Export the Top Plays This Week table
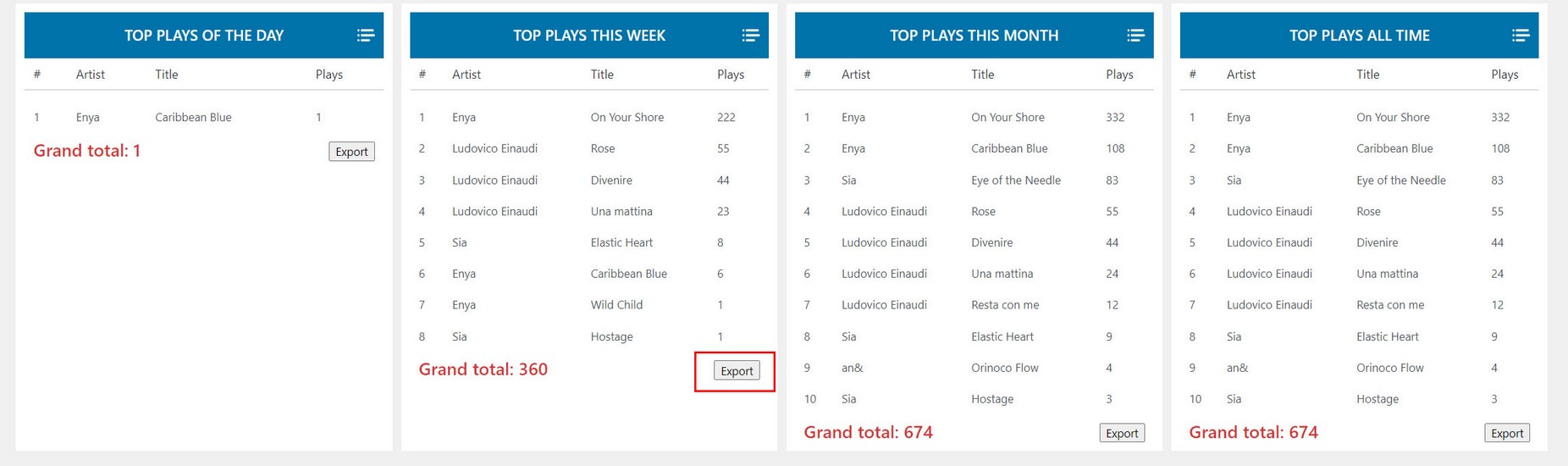Viewport: 1568px width, 466px height. click(737, 371)
